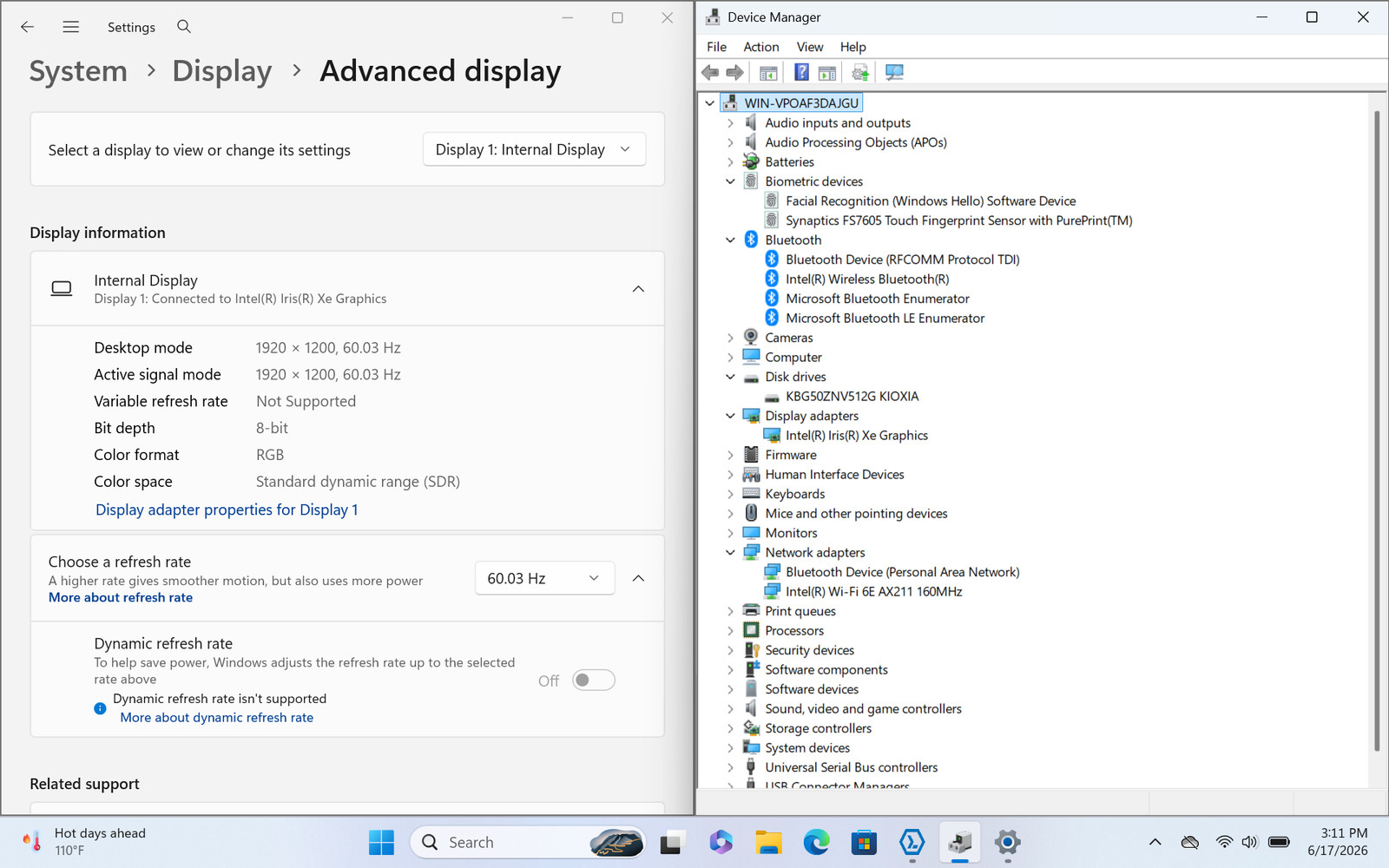
Task: Open the Settings navigation hamburger menu
Action: 71,27
